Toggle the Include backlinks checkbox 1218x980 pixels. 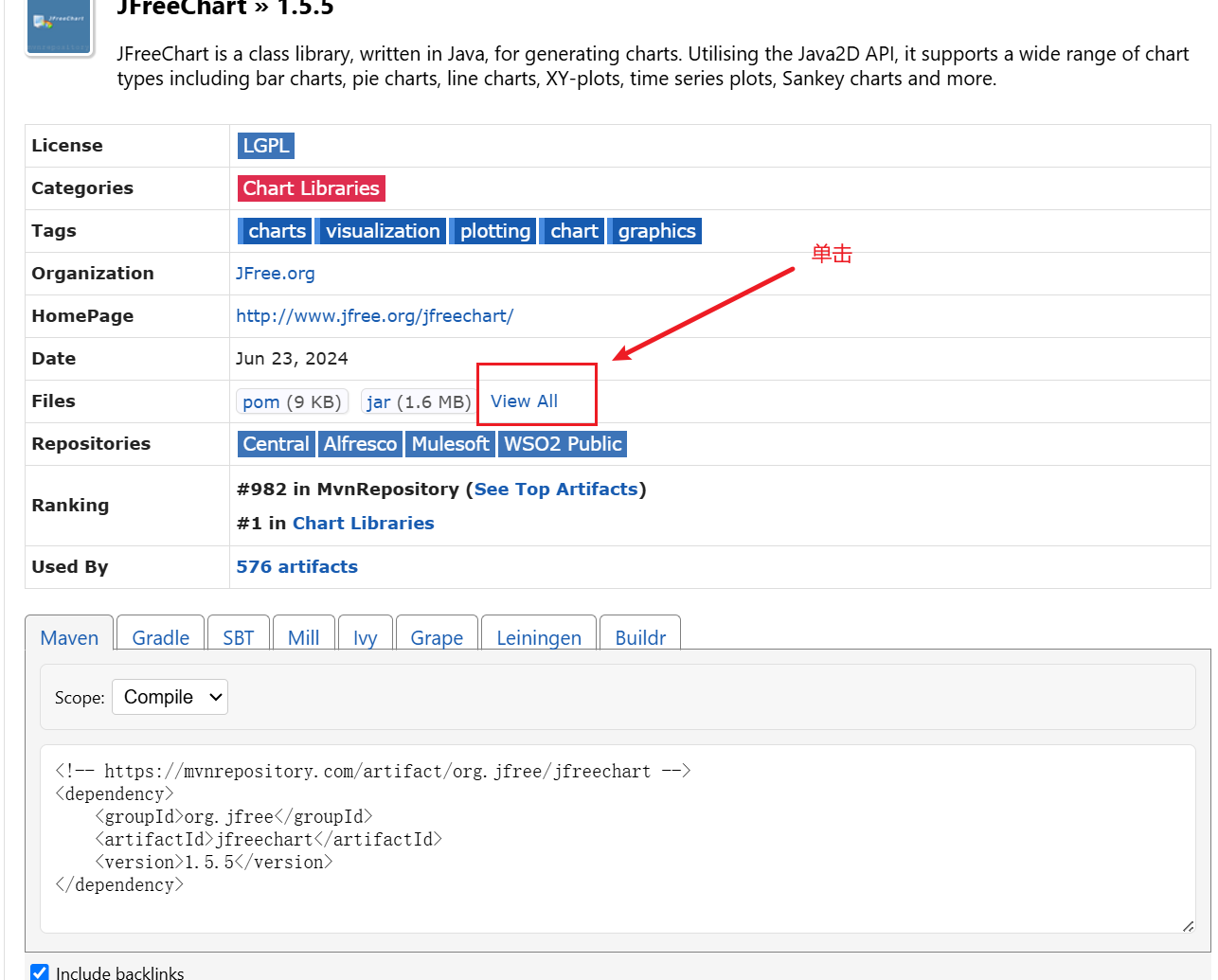[x=40, y=972]
